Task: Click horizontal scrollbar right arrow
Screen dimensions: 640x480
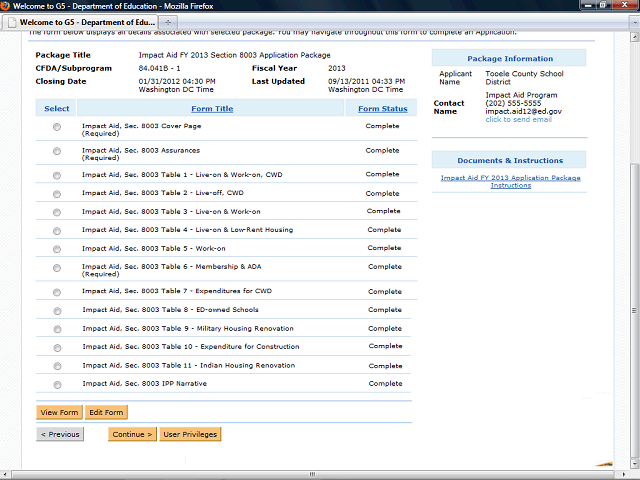Action: [x=622, y=475]
